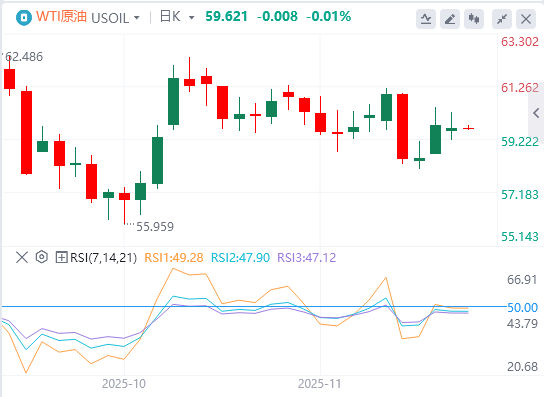
Task: Toggle the RSI2:47.90 cyan line
Action: coord(240,258)
